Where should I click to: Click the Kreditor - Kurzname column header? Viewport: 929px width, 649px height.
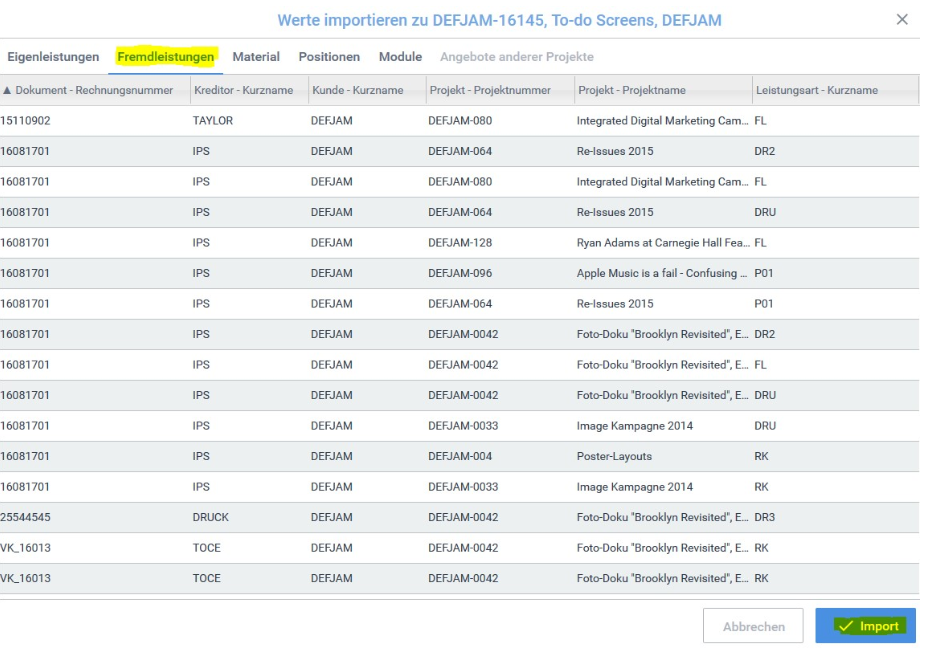[249, 90]
